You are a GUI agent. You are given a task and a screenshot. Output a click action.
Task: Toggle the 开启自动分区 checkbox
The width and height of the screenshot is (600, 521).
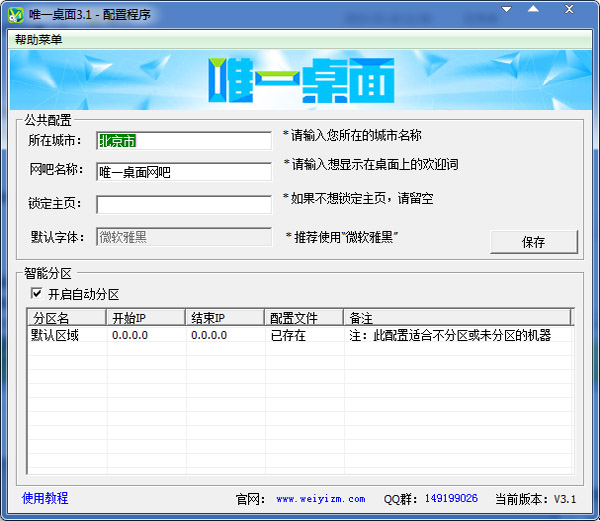[x=37, y=294]
